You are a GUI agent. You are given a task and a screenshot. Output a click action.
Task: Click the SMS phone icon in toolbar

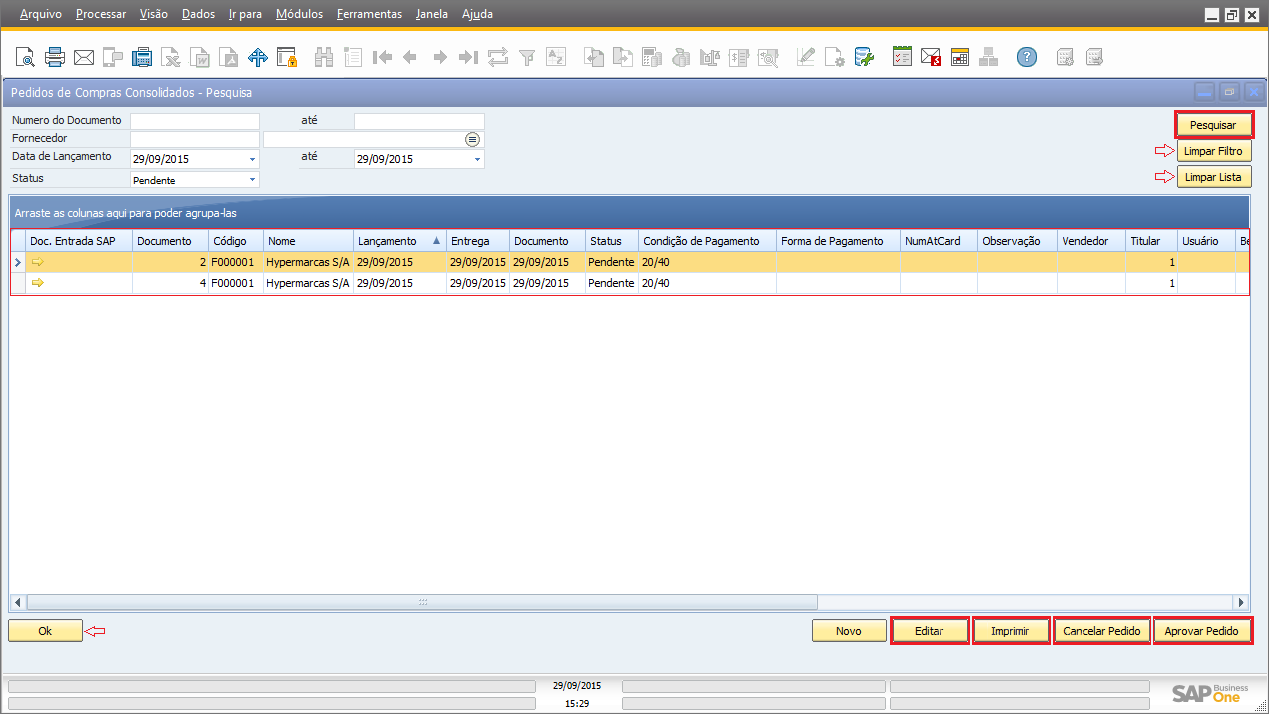tap(113, 57)
